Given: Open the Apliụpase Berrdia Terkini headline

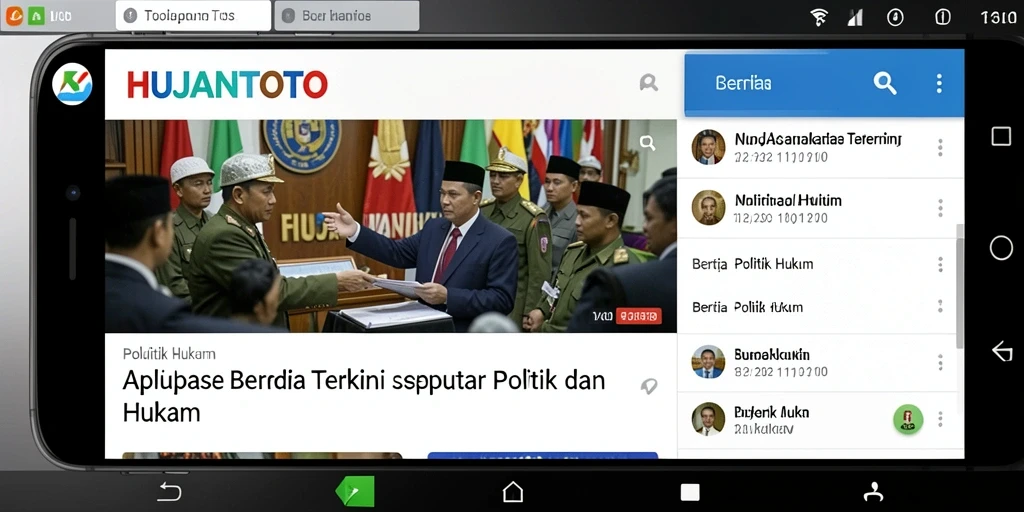Looking at the screenshot, I should click(x=364, y=396).
